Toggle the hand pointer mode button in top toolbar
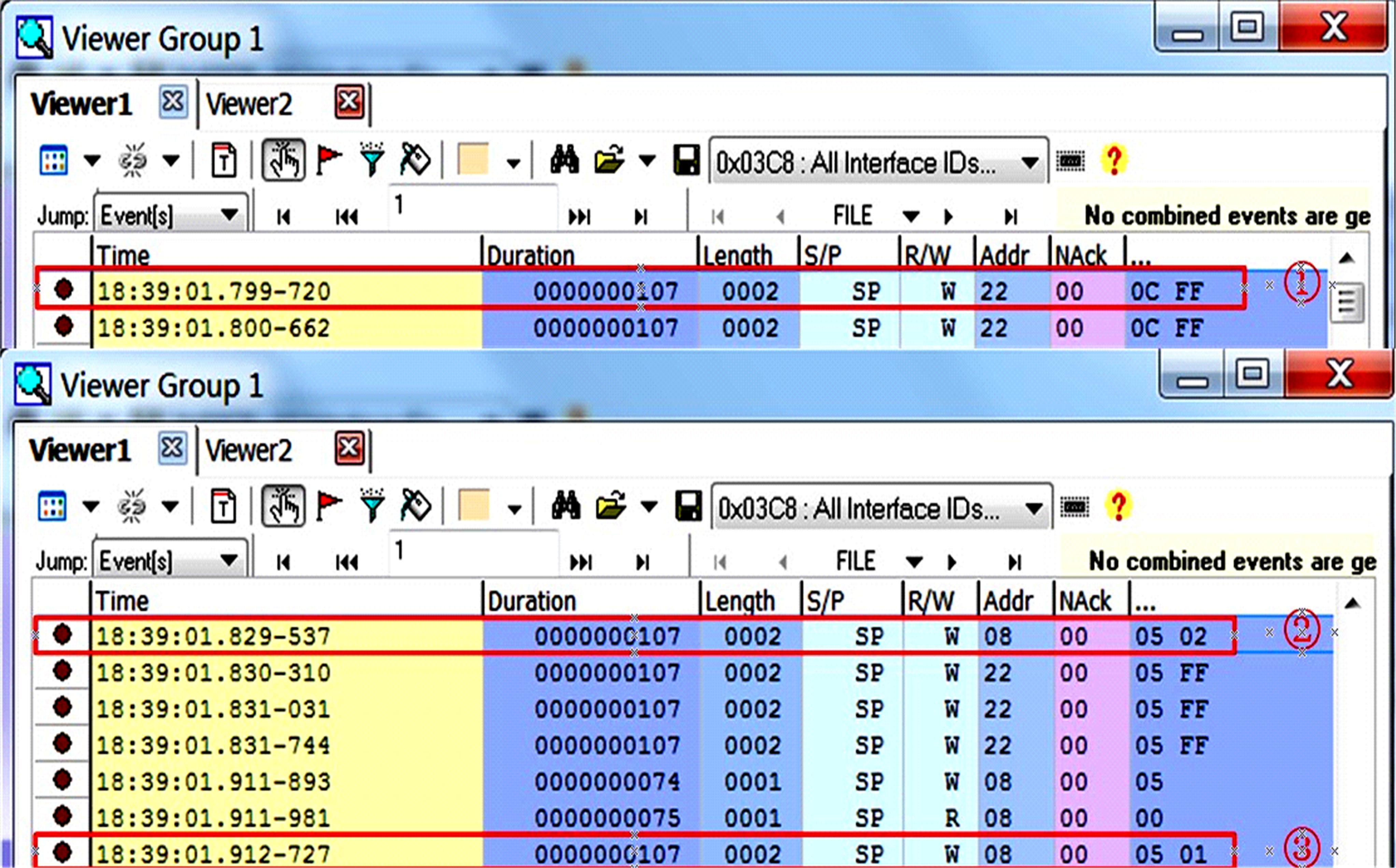 283,160
